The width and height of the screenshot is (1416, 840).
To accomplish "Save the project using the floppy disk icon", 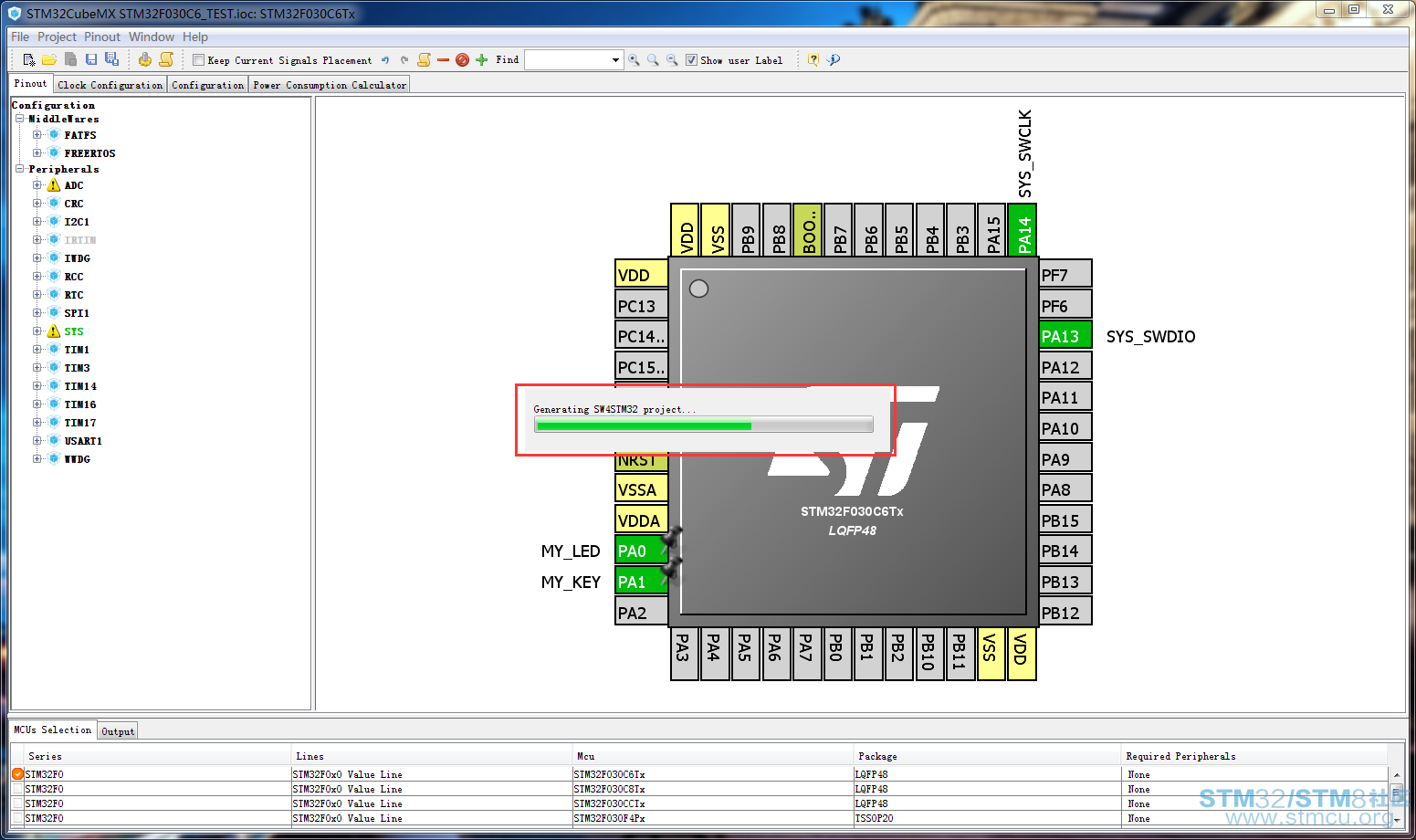I will click(x=91, y=59).
